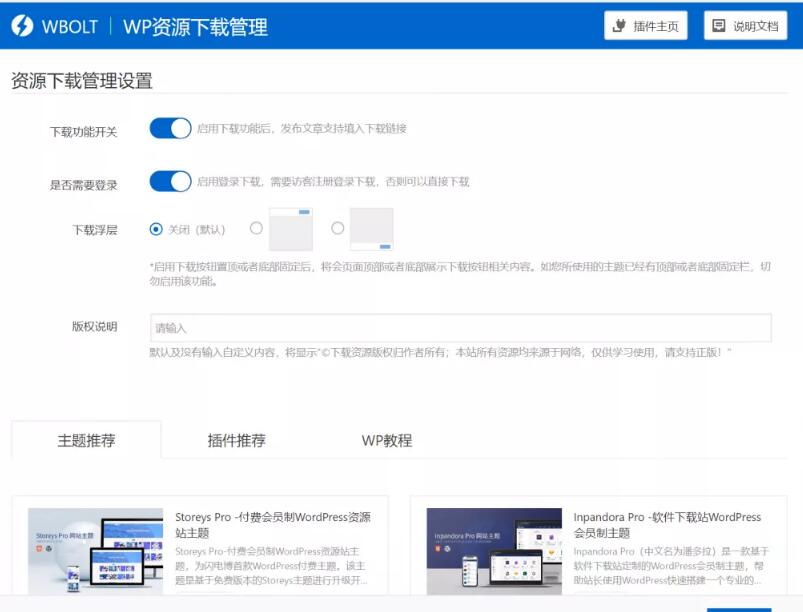Open the Storeys Pro theme title link
The height and width of the screenshot is (612, 803).
[273, 525]
